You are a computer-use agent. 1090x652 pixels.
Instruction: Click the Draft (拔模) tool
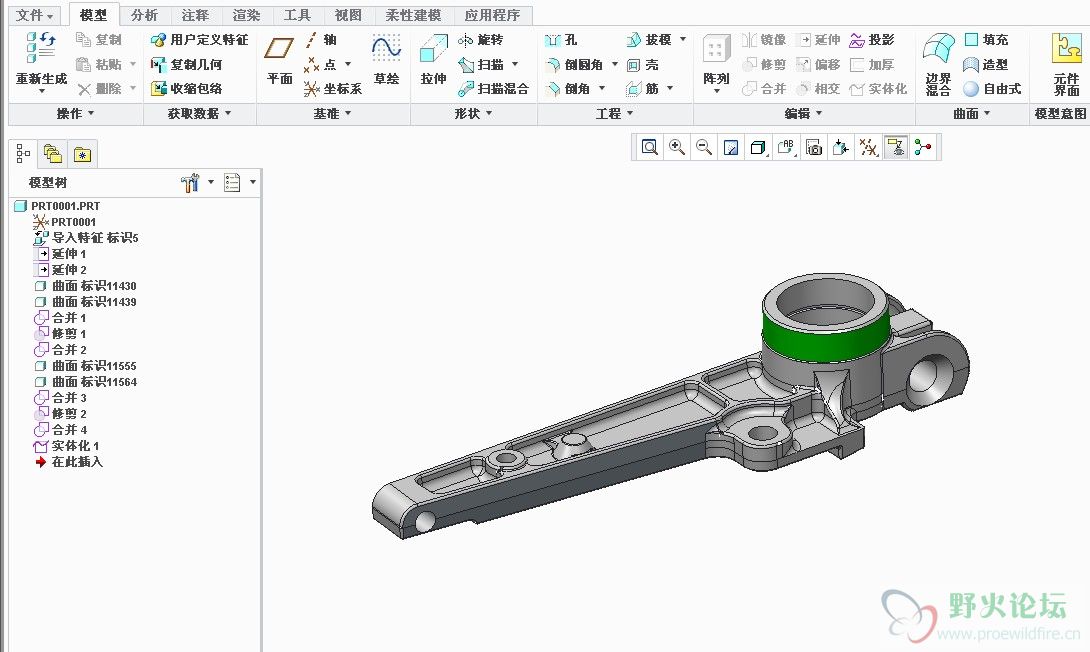649,40
